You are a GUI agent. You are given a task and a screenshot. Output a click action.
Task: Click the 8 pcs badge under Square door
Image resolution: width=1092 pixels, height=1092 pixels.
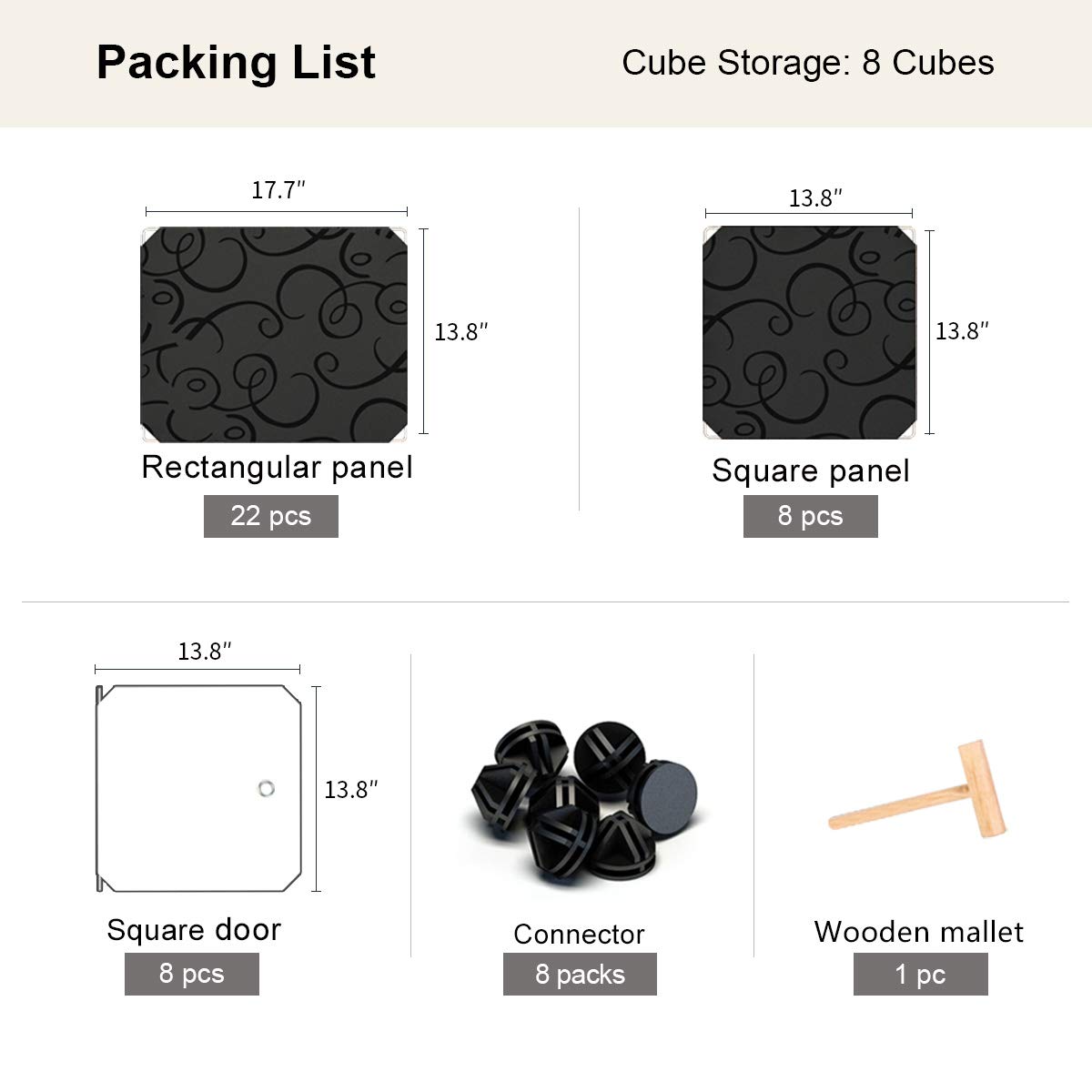point(192,974)
